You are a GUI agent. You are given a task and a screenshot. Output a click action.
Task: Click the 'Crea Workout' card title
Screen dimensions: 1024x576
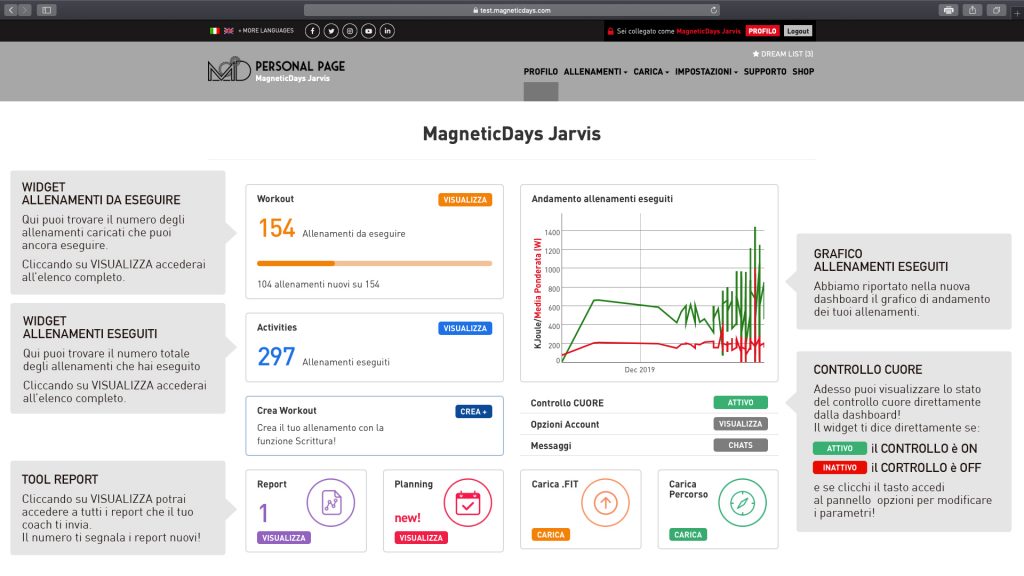287,411
